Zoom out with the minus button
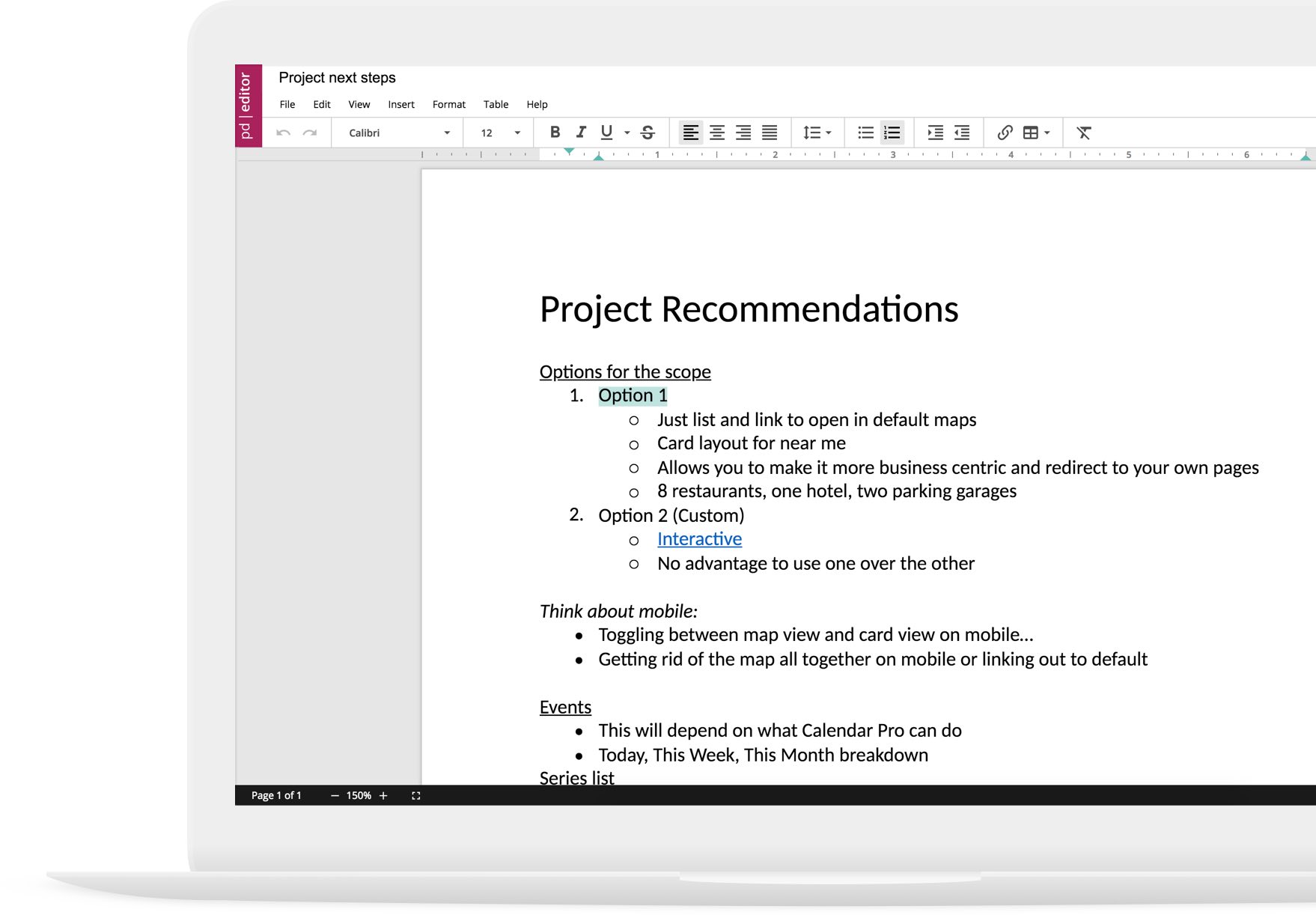1316x915 pixels. [335, 796]
